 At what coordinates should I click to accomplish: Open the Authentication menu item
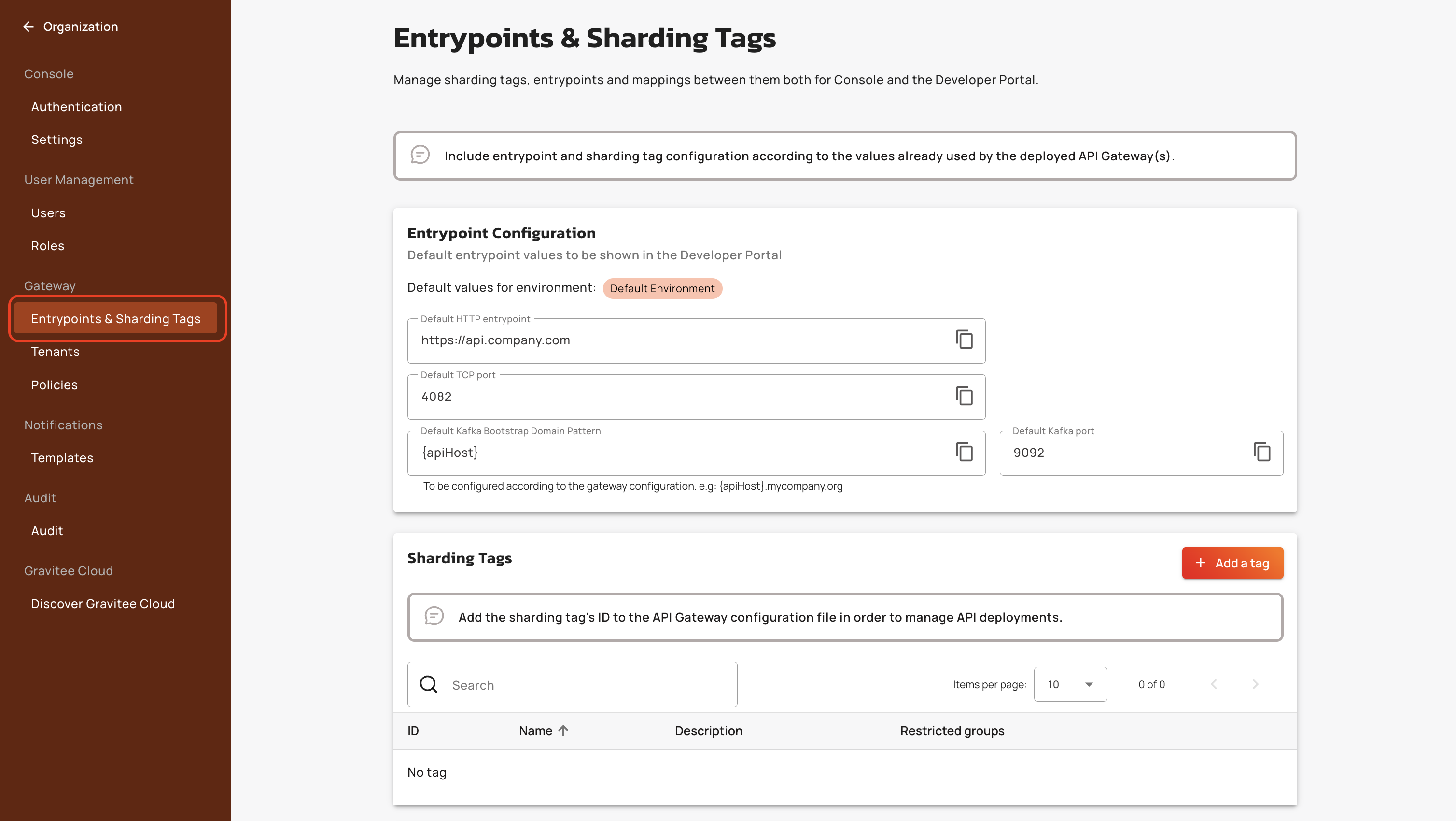[x=76, y=107]
